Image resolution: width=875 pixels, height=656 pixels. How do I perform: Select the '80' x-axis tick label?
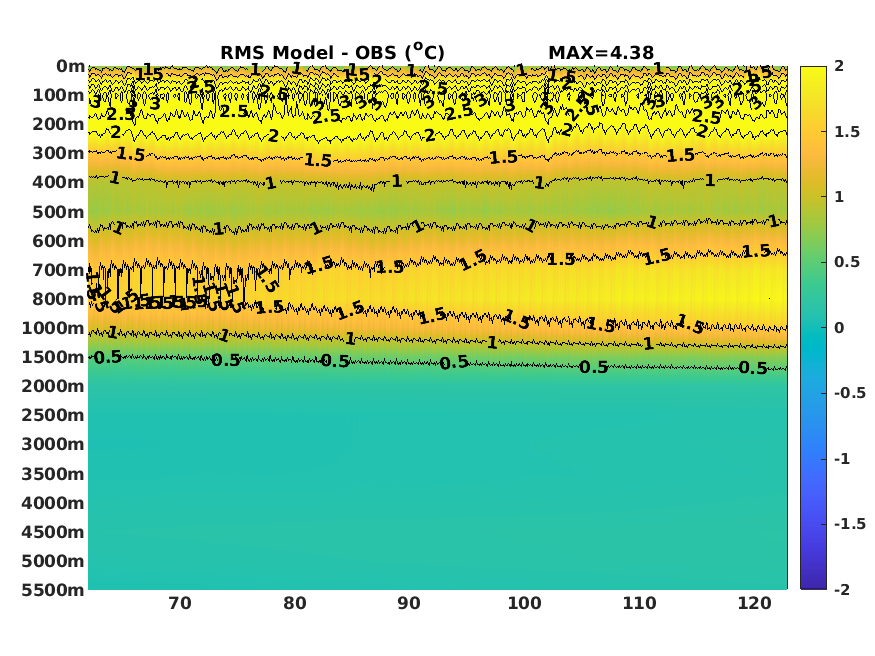click(295, 604)
